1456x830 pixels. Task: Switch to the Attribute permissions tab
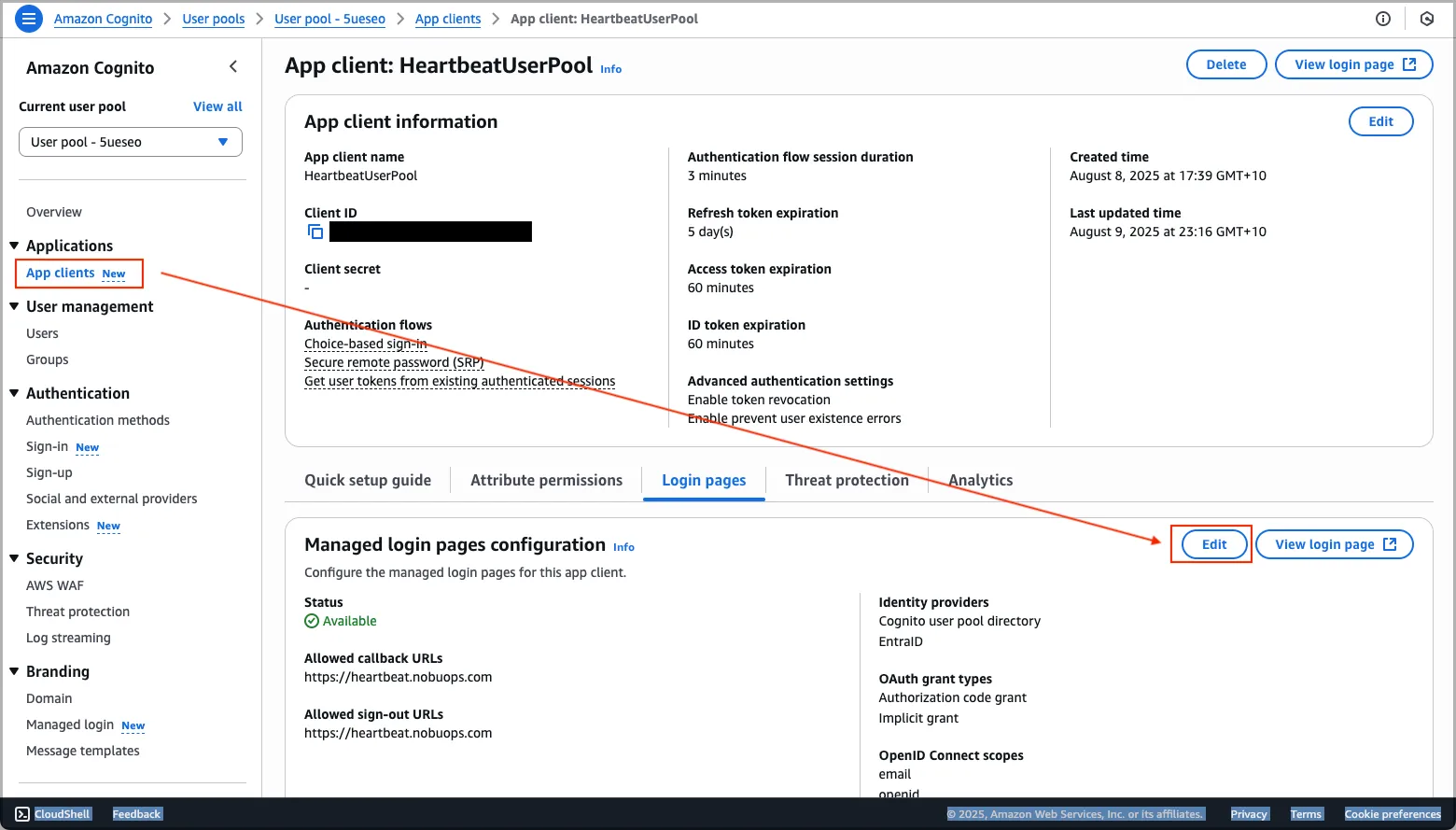click(x=546, y=480)
